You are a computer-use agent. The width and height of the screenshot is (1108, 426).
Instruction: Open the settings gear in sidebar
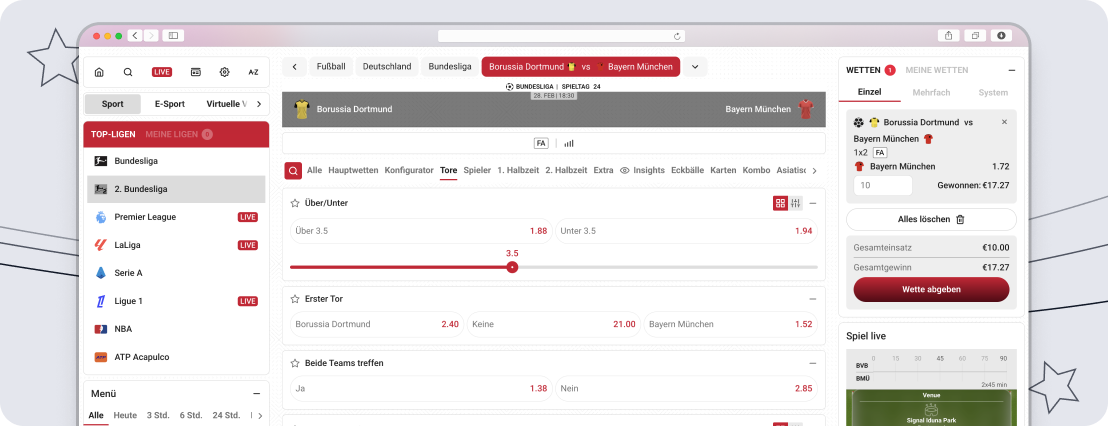pos(224,72)
